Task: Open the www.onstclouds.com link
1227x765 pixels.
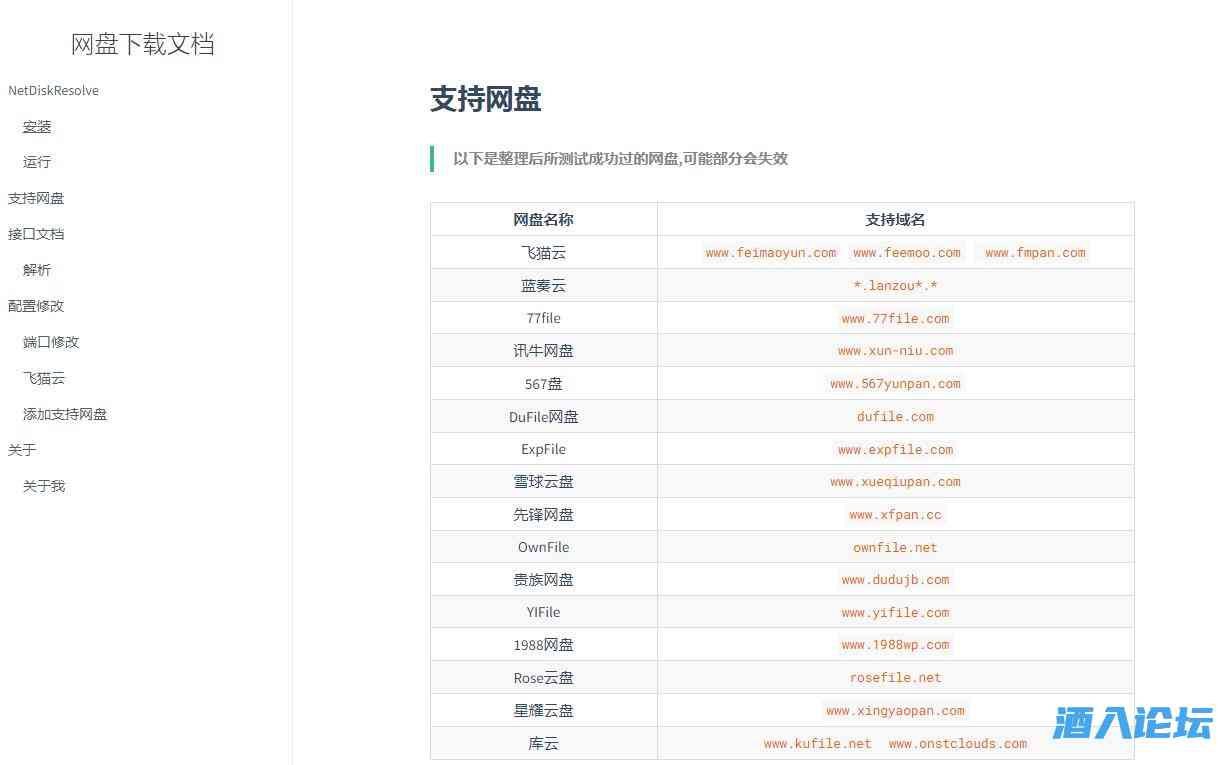Action: (957, 743)
